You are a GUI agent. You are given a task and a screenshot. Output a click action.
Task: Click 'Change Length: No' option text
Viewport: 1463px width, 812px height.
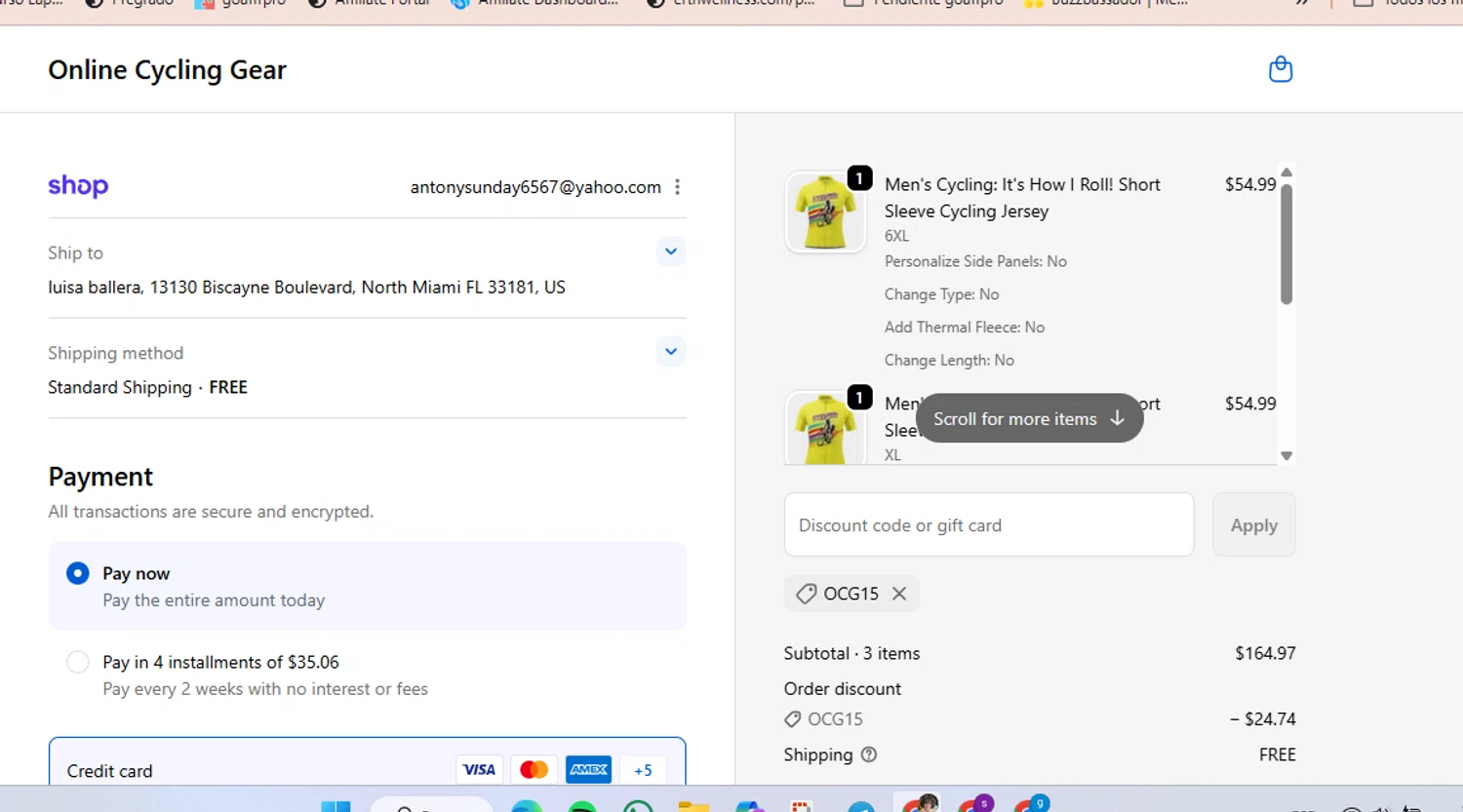tap(949, 361)
